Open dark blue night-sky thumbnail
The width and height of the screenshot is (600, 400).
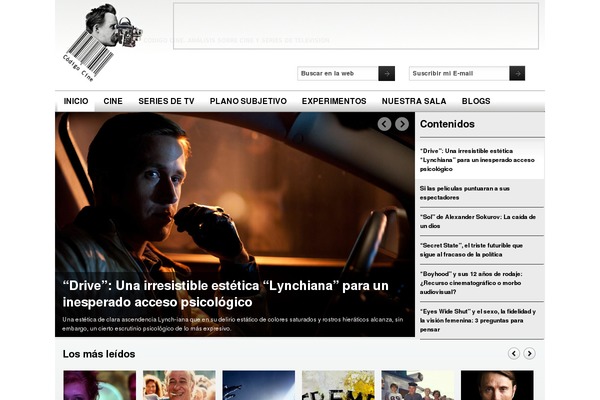click(x=259, y=385)
